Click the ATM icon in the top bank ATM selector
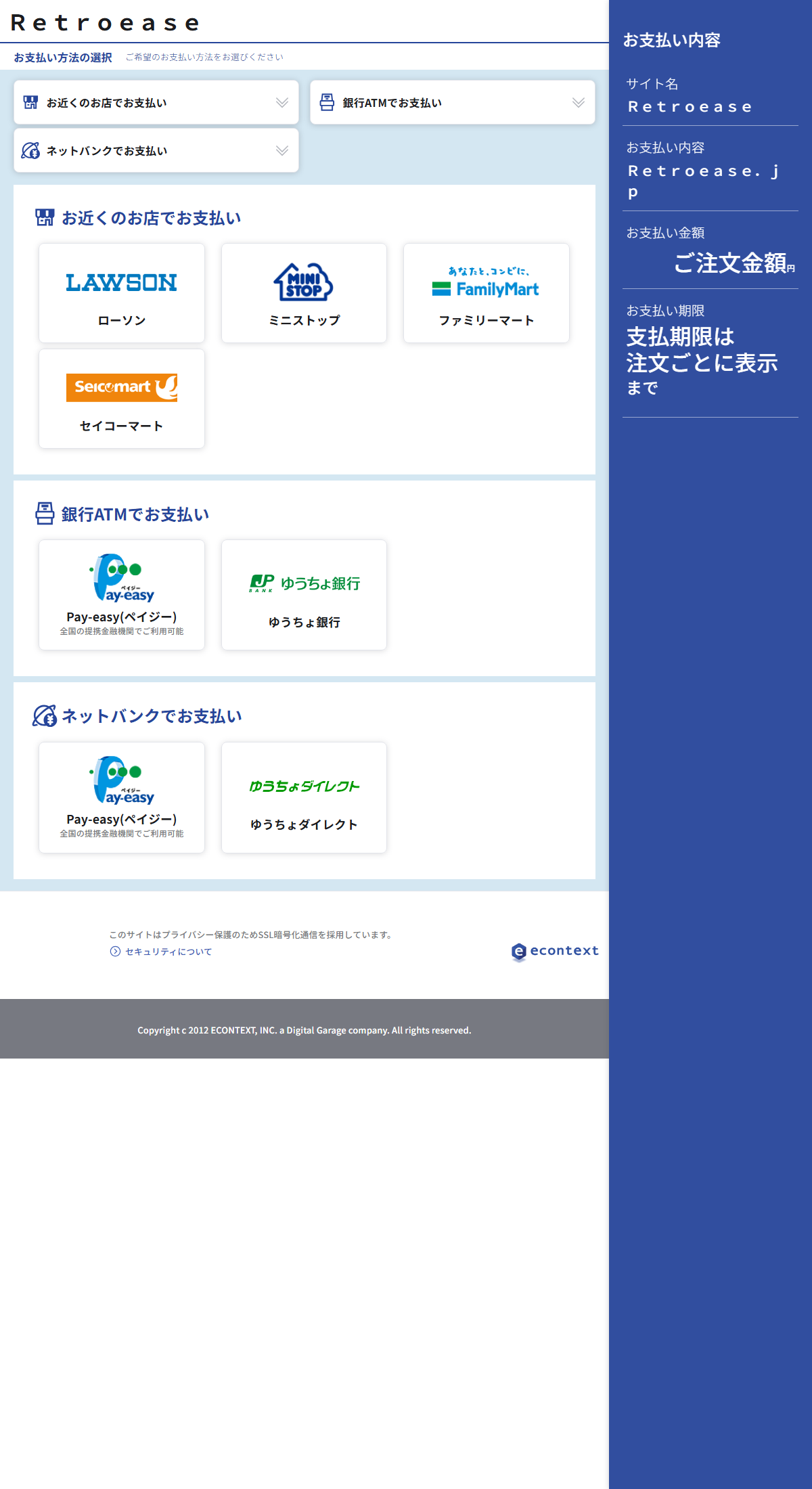Screen dimensions: 812x1489 [x=327, y=102]
